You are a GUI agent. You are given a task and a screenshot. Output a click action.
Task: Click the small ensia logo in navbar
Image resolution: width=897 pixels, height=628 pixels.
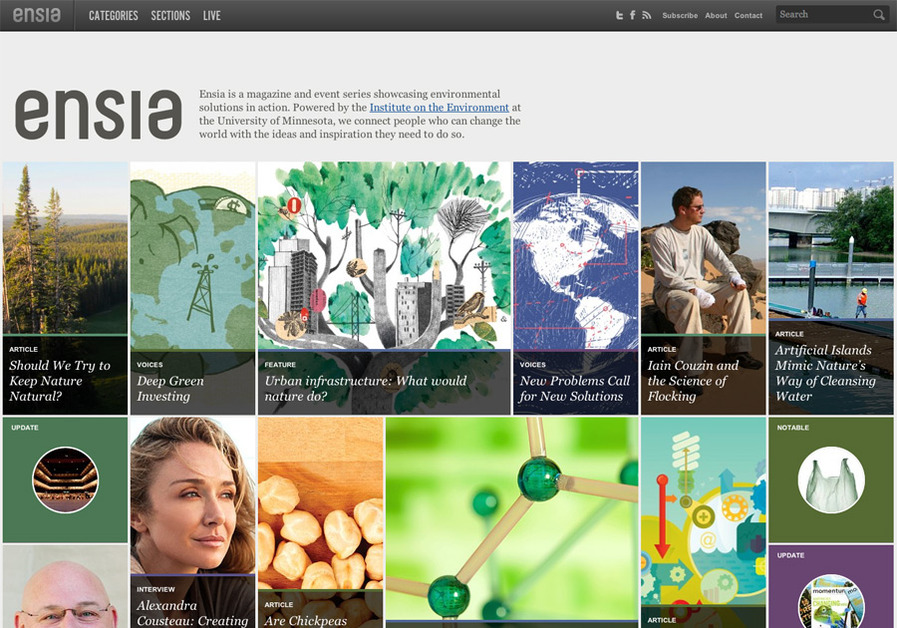pos(37,15)
